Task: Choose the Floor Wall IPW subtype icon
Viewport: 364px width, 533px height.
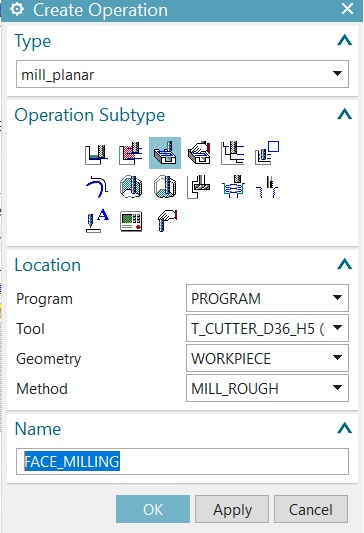Action: tap(131, 153)
